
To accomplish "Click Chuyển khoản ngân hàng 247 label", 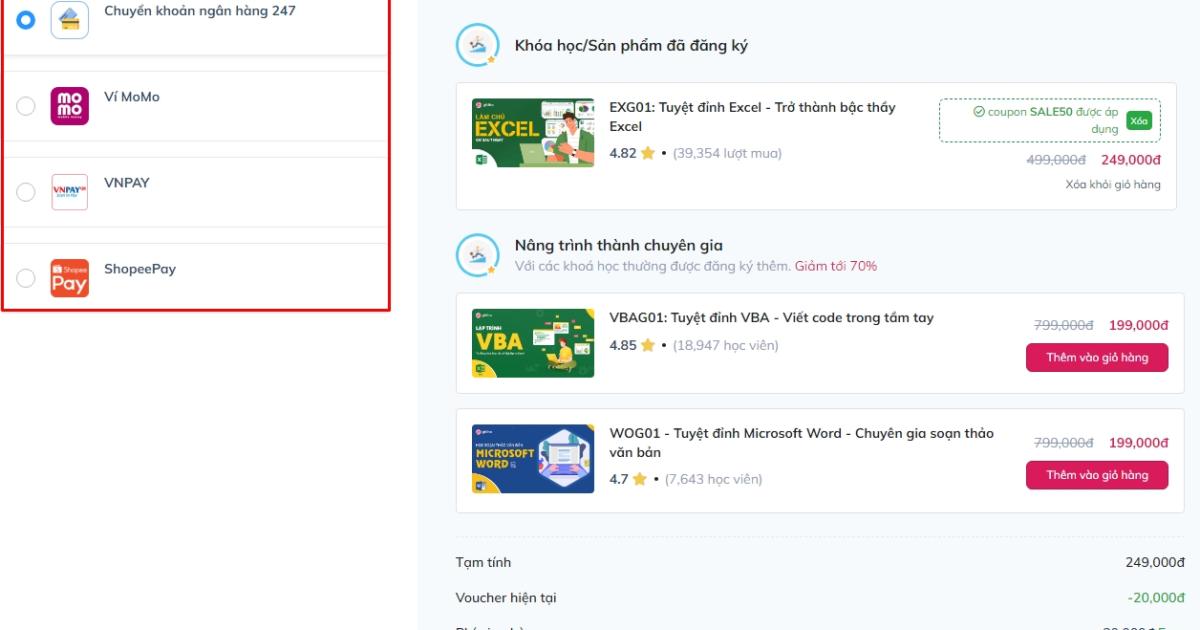I will (x=200, y=11).
